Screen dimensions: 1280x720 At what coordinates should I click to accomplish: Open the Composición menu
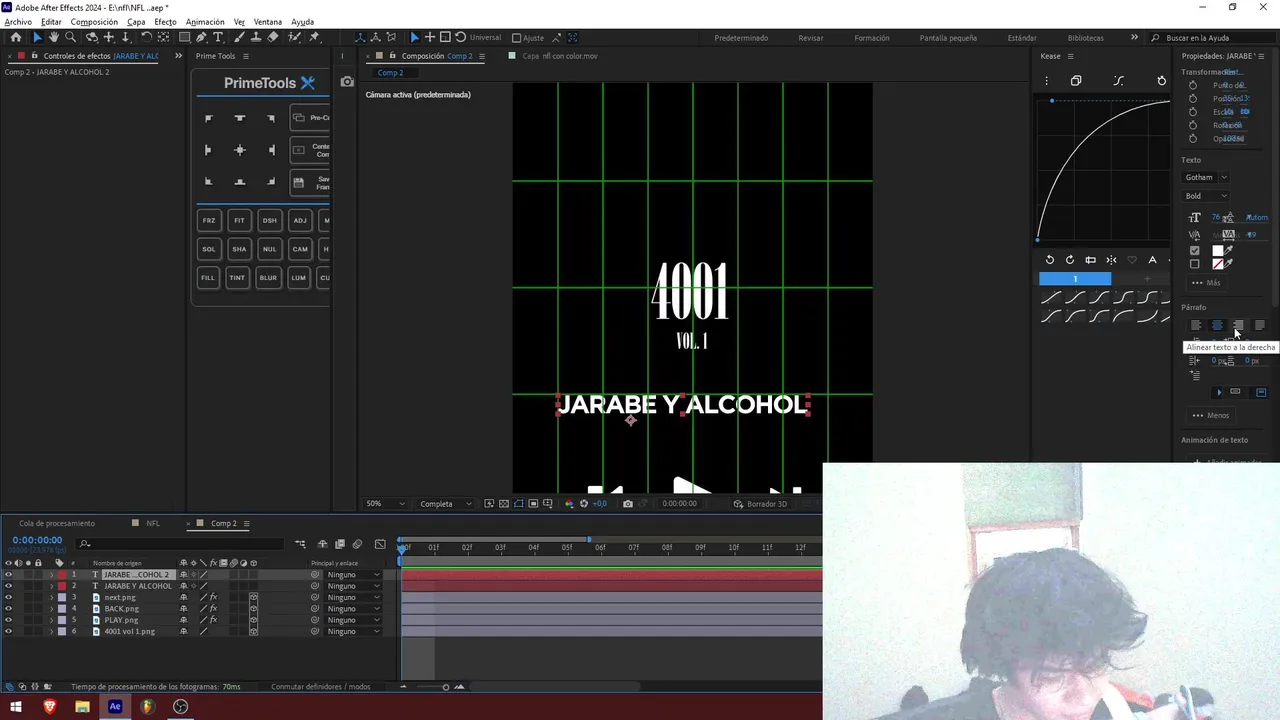[x=94, y=22]
